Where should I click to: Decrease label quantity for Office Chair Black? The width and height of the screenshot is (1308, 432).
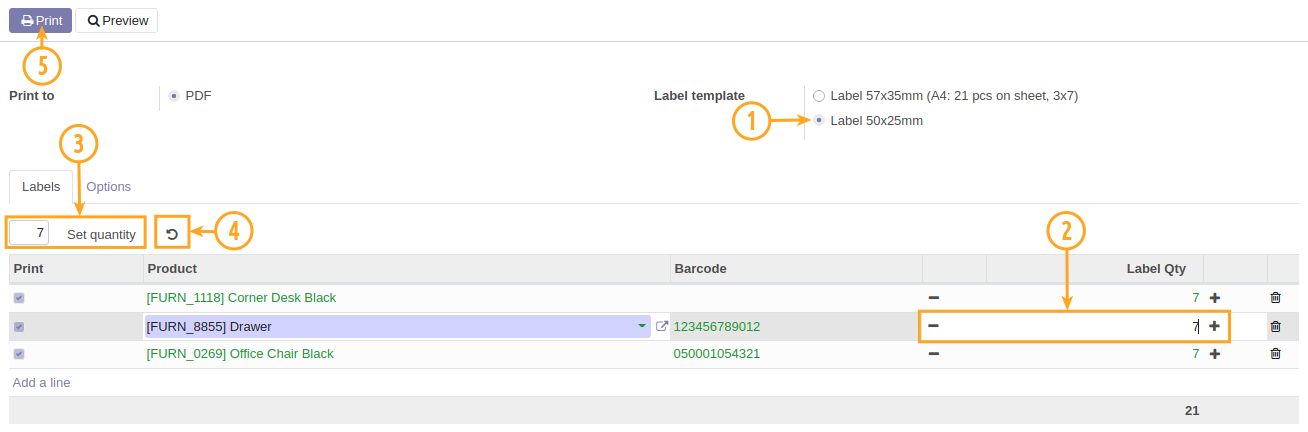point(933,354)
